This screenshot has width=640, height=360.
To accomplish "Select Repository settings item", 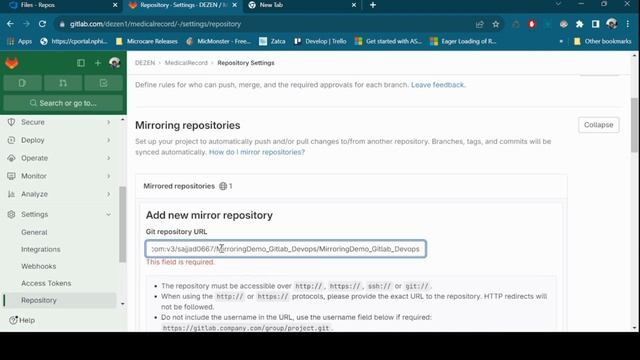I will [59, 300].
